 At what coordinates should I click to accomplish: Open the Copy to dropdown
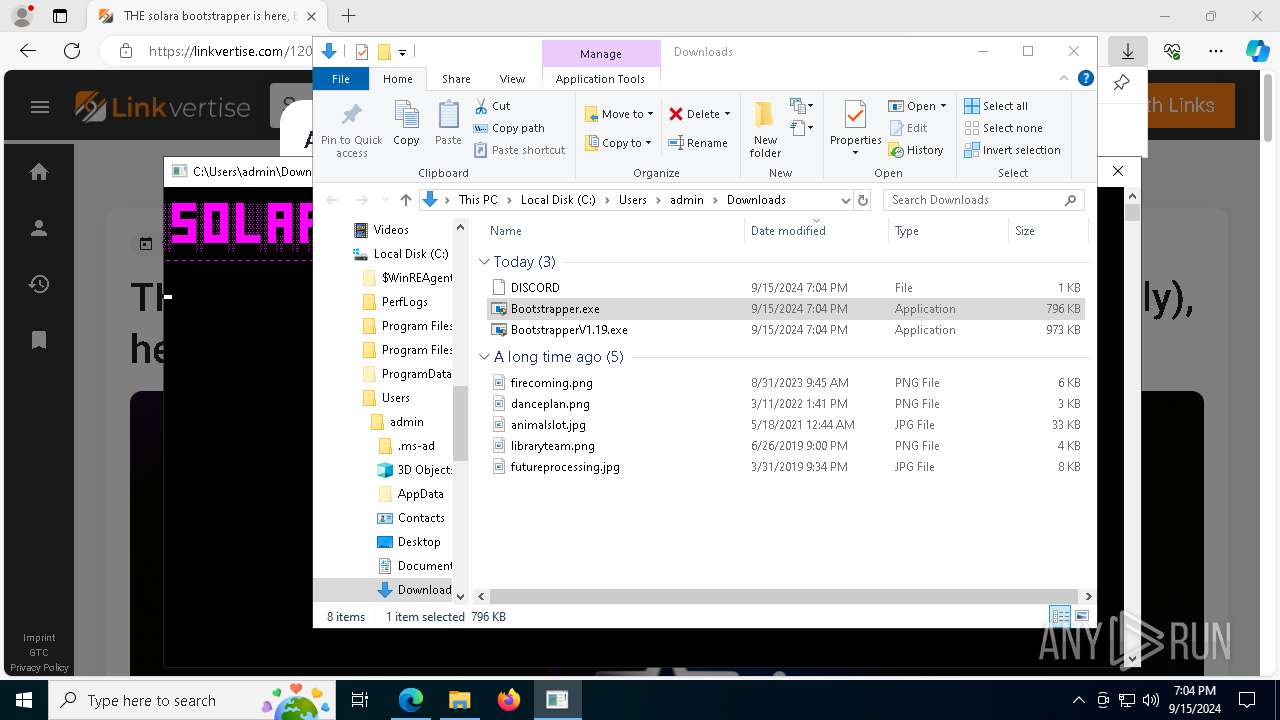coord(619,143)
